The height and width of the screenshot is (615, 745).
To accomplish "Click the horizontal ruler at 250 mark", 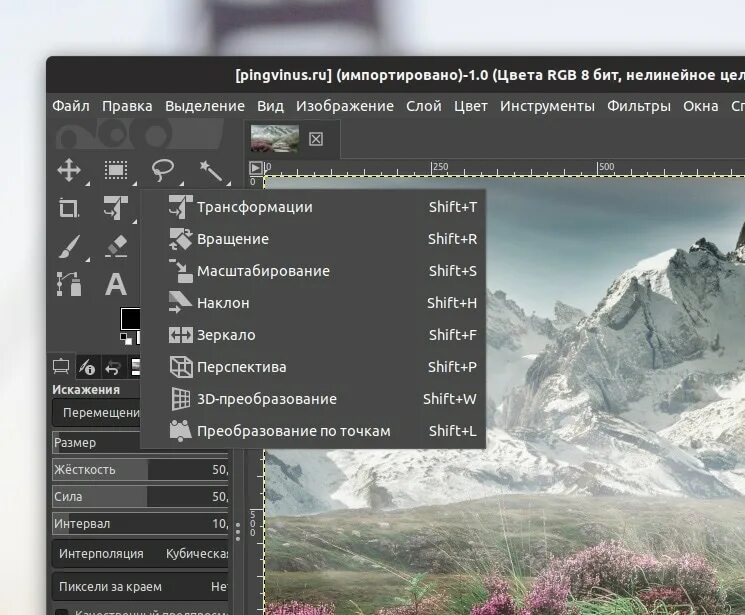I will (440, 167).
